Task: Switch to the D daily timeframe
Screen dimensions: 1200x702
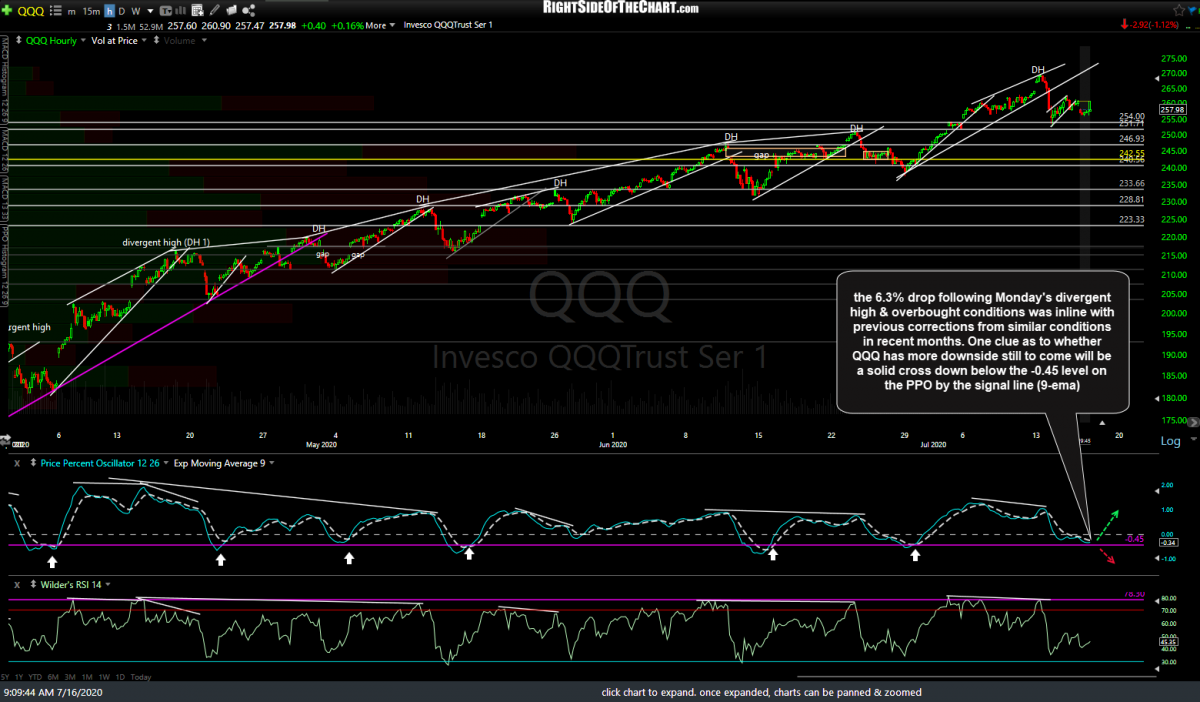Action: point(121,9)
